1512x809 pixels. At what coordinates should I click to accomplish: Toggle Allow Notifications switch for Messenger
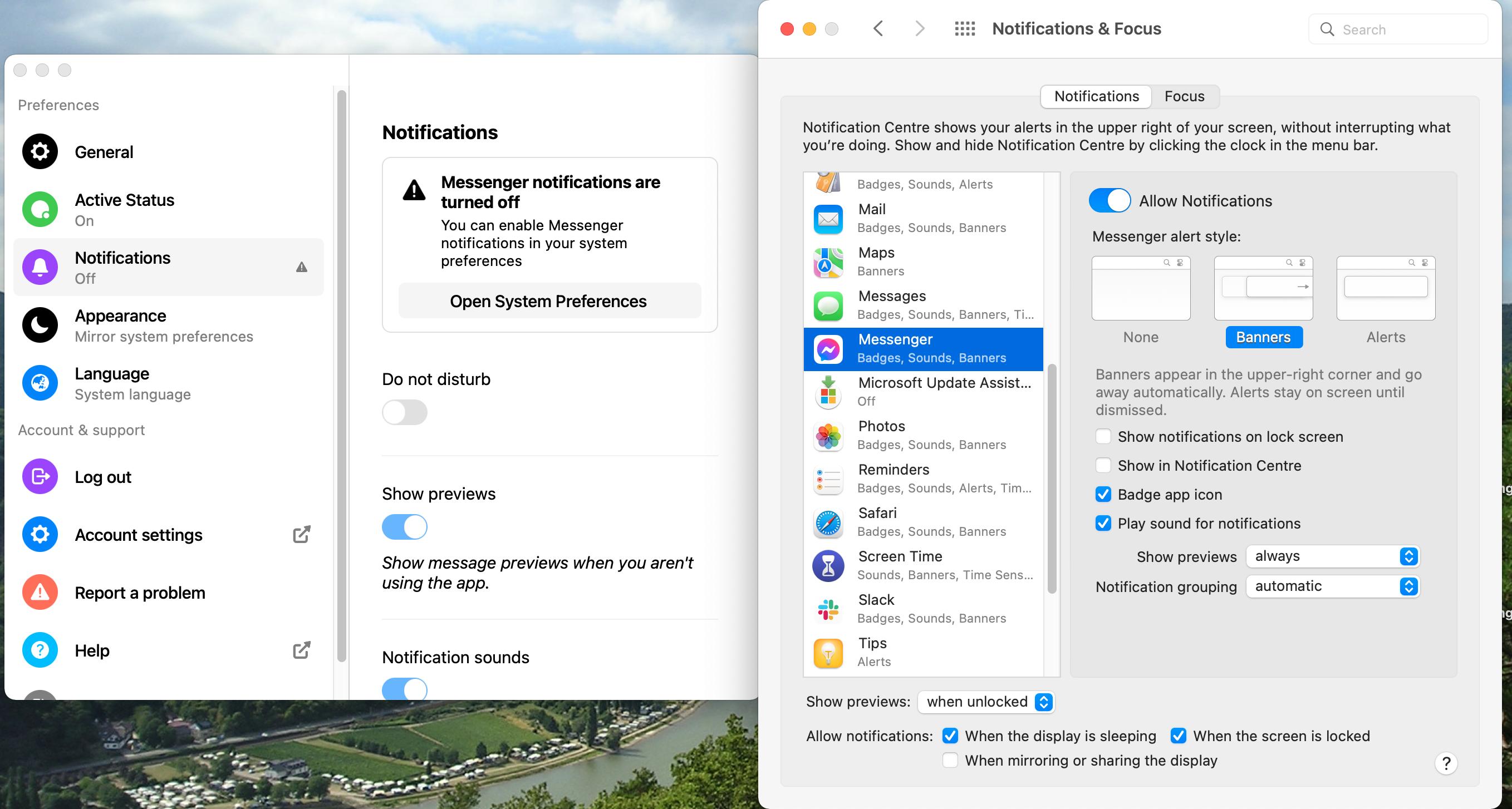click(1110, 201)
